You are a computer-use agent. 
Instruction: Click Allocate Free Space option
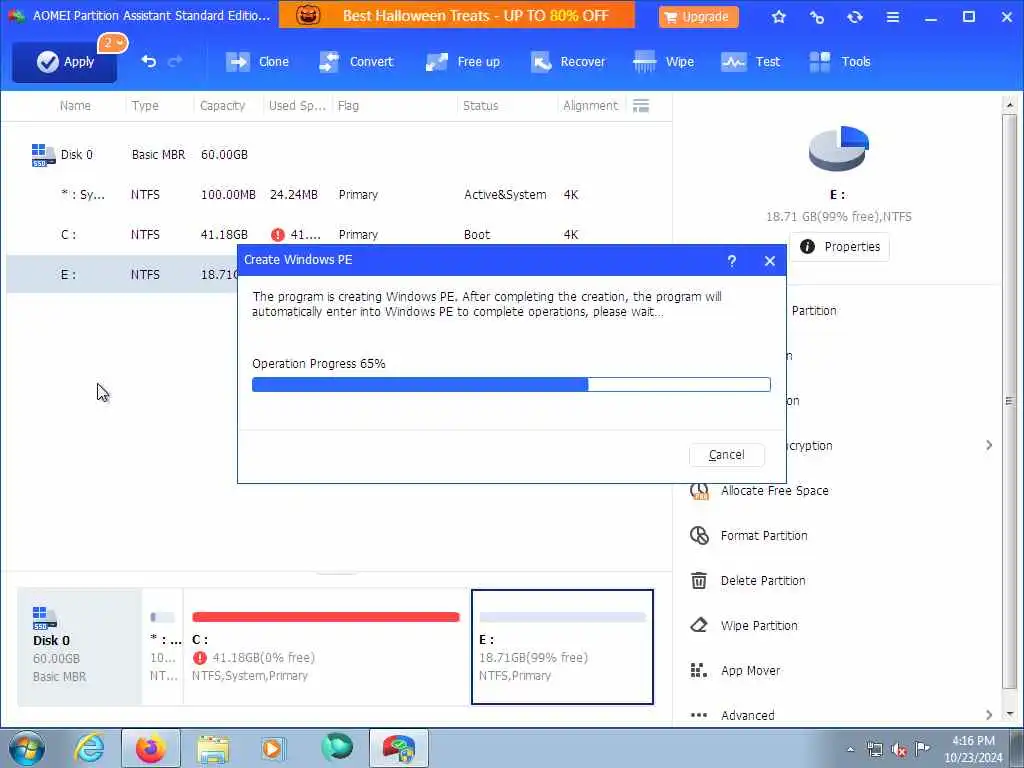tap(774, 491)
